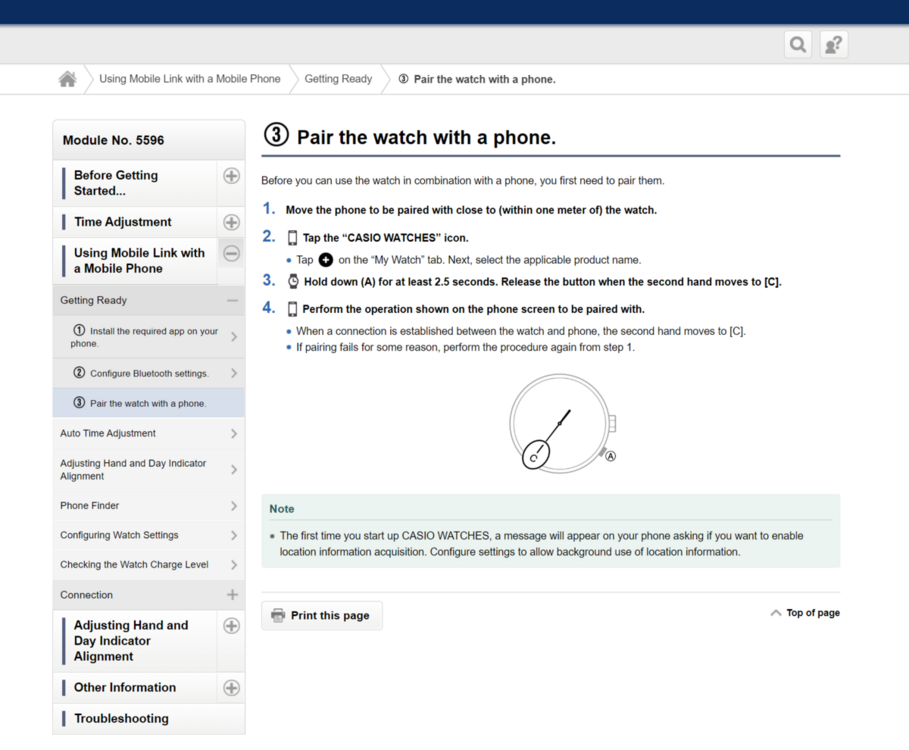Open Phone Finder topic
This screenshot has height=750, width=909.
pyautogui.click(x=148, y=506)
